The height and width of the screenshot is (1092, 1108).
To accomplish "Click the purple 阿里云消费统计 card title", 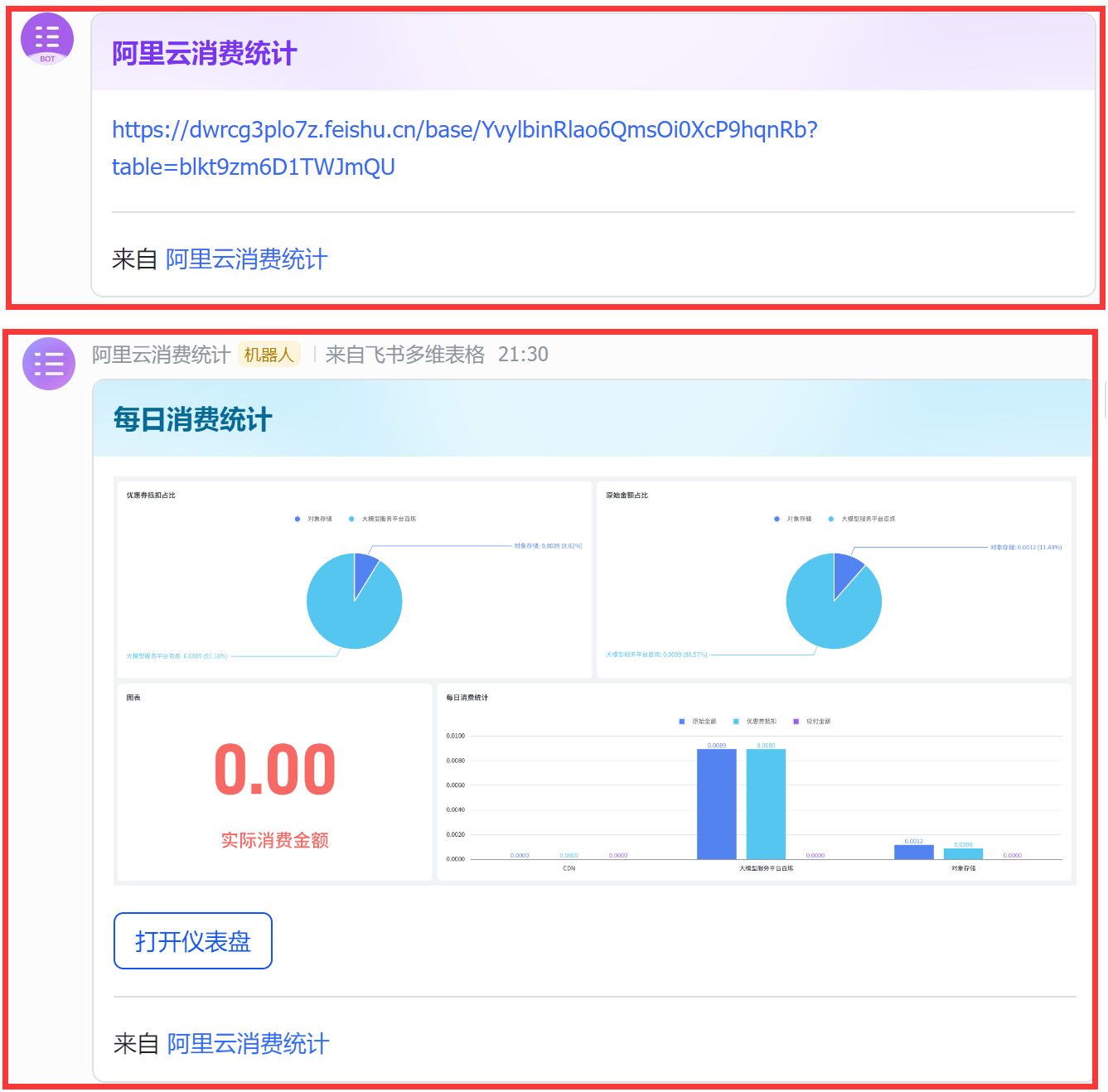I will [x=205, y=54].
